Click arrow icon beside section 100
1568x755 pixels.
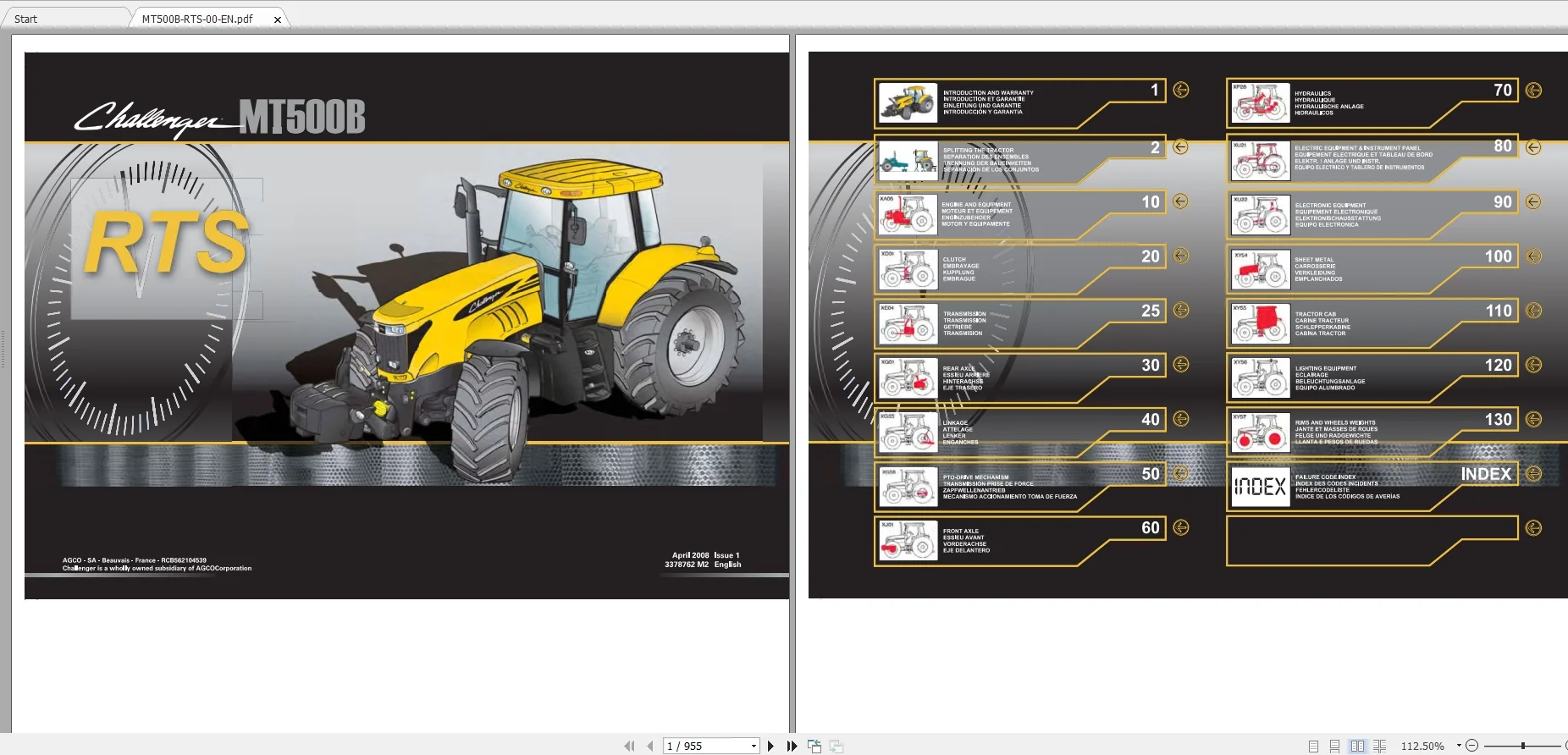click(x=1533, y=256)
